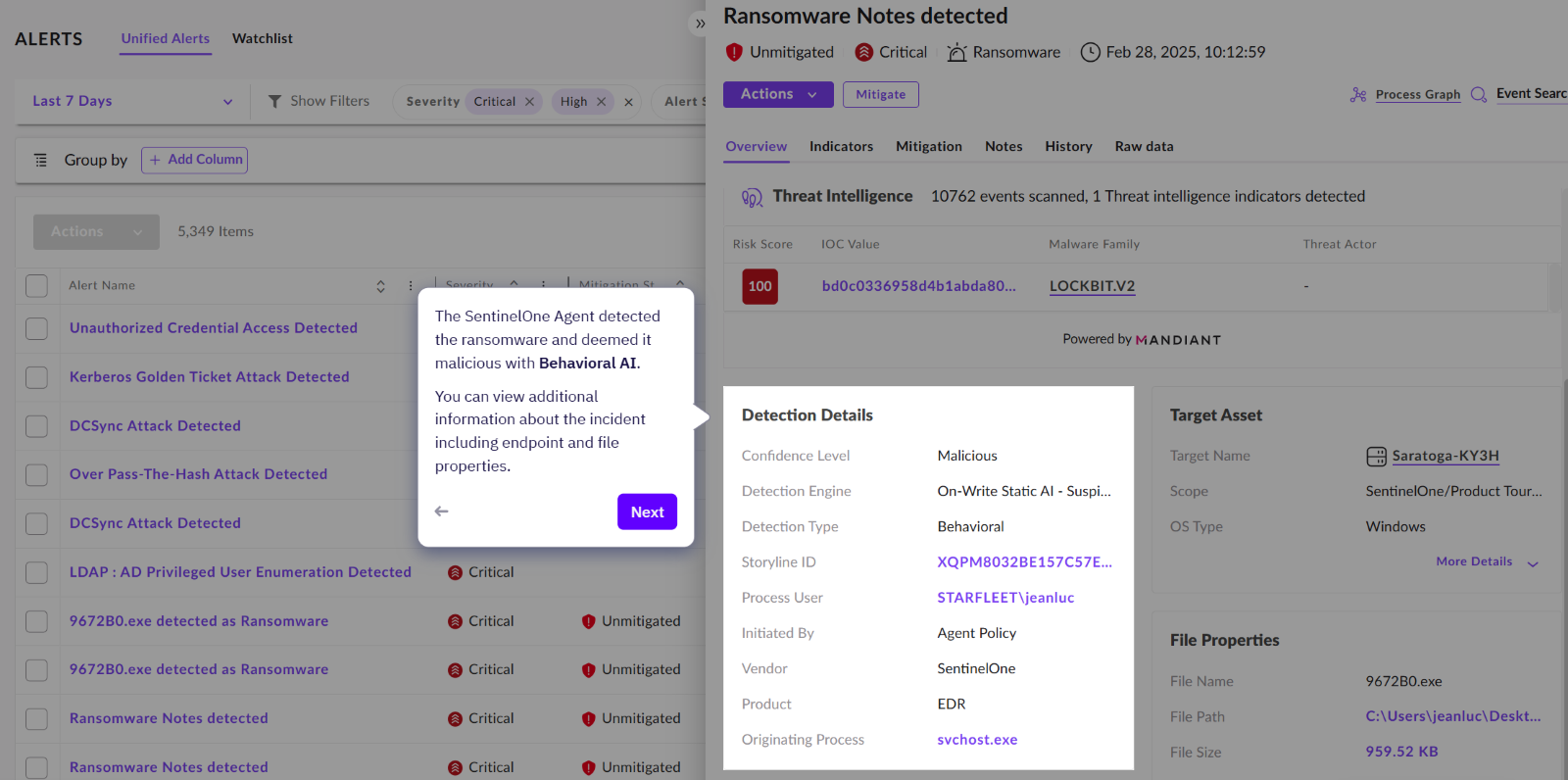Go back using the tooltip arrow

[442, 512]
